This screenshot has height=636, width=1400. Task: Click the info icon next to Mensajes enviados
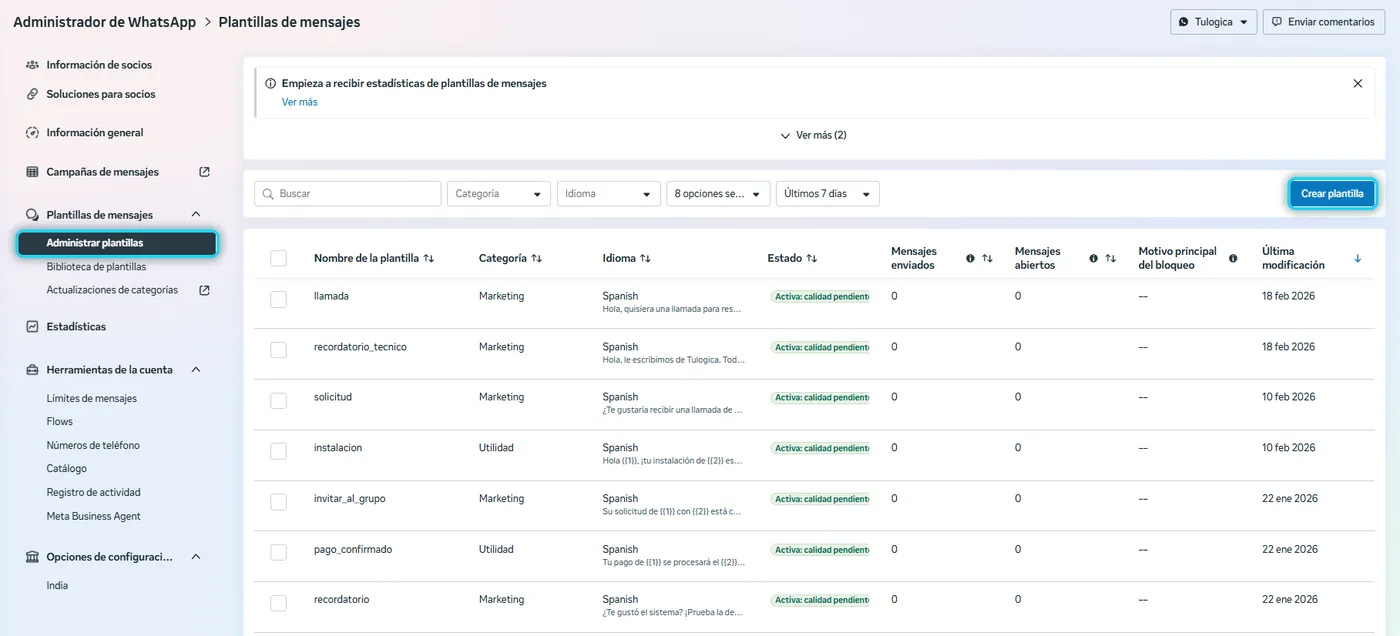[970, 258]
